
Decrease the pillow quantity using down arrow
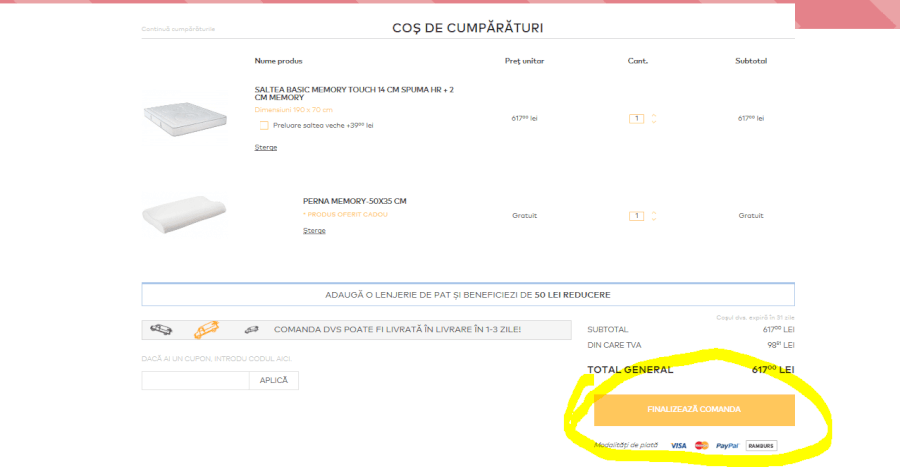click(x=654, y=219)
